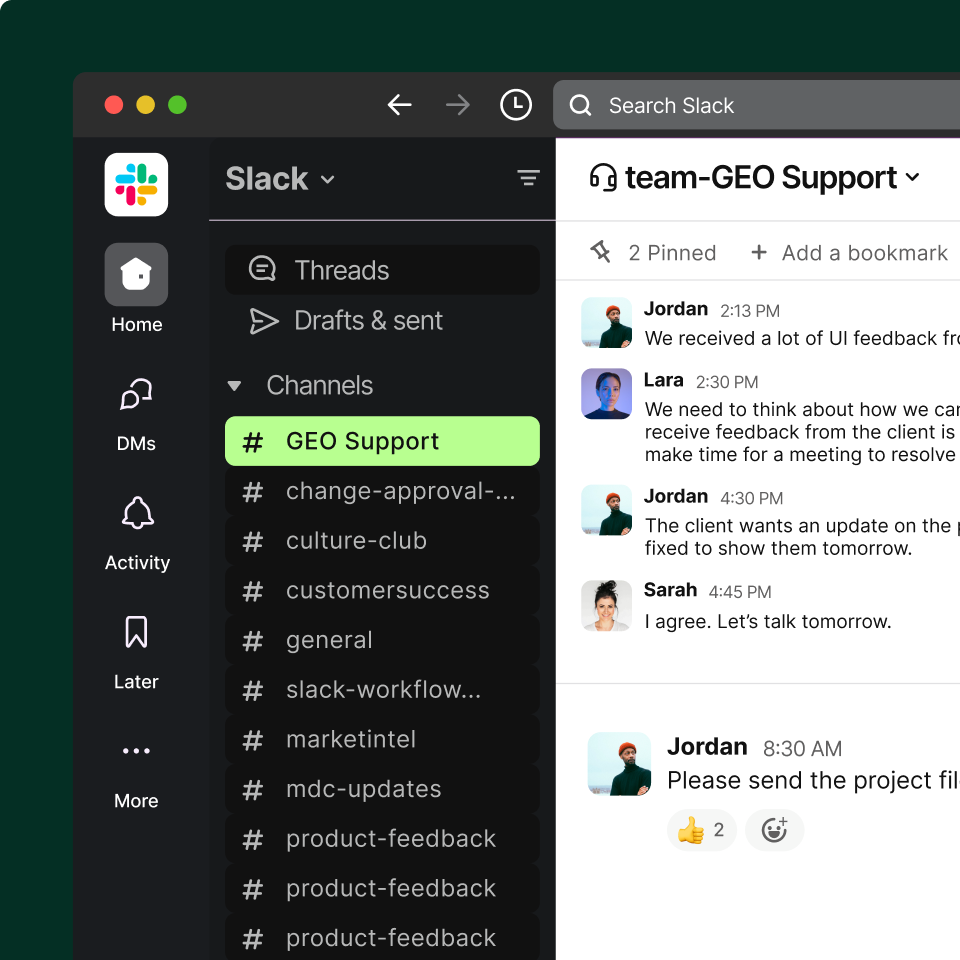Click Add a bookmark
Screen dimensions: 960x960
tap(849, 252)
